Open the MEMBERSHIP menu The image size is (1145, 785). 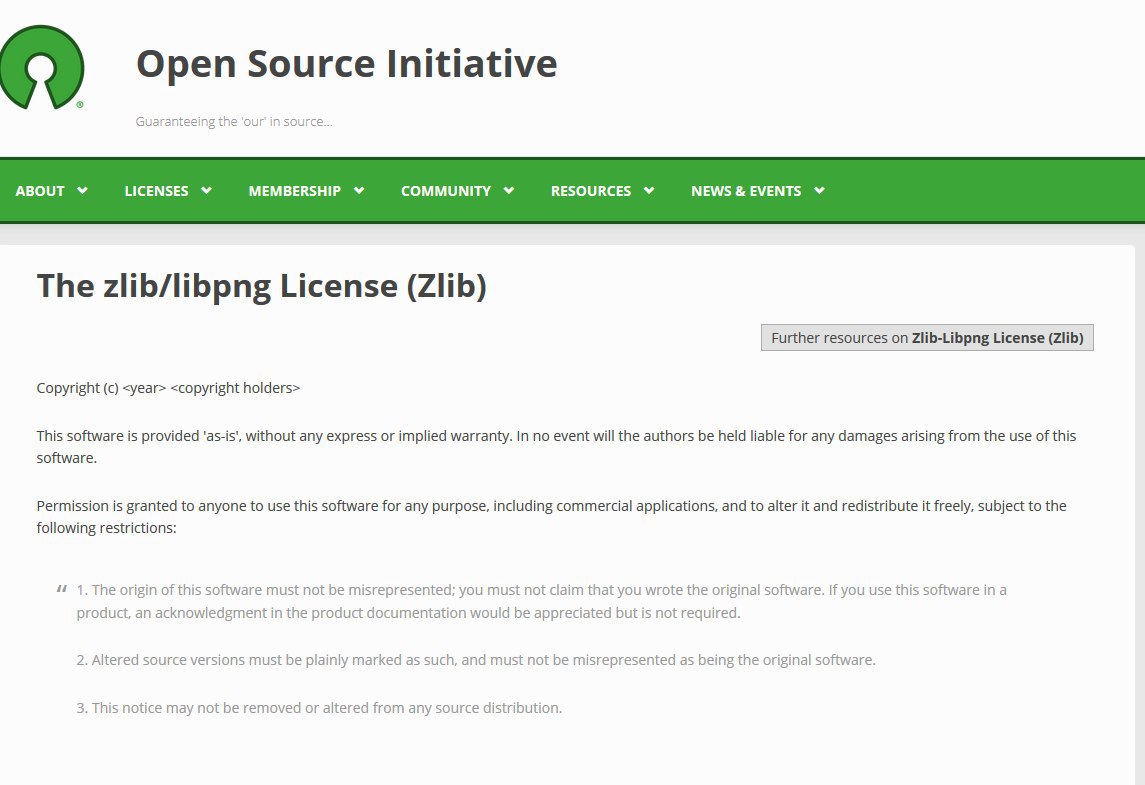pyautogui.click(x=294, y=191)
